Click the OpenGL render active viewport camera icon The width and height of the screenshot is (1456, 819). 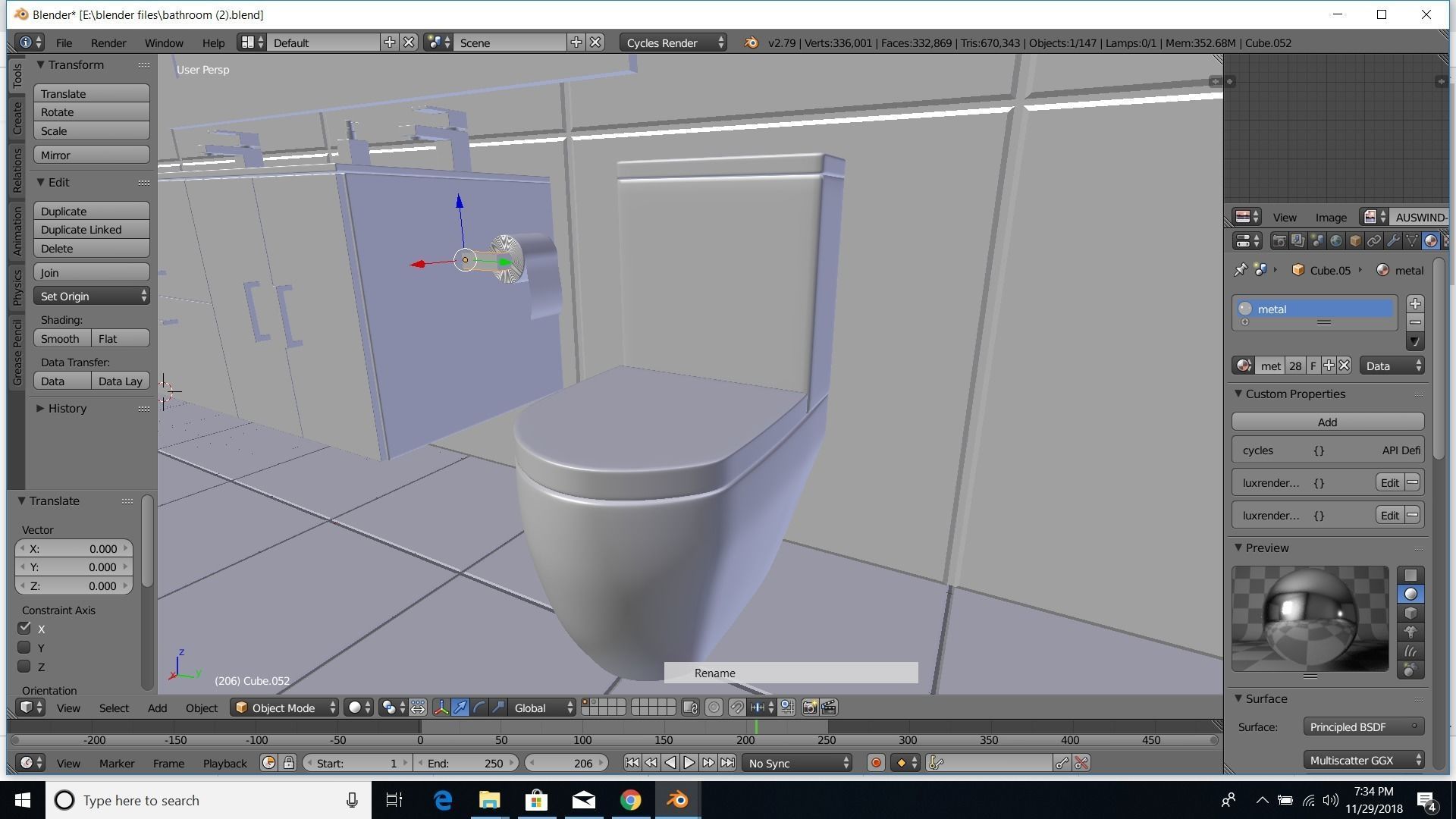coord(810,708)
